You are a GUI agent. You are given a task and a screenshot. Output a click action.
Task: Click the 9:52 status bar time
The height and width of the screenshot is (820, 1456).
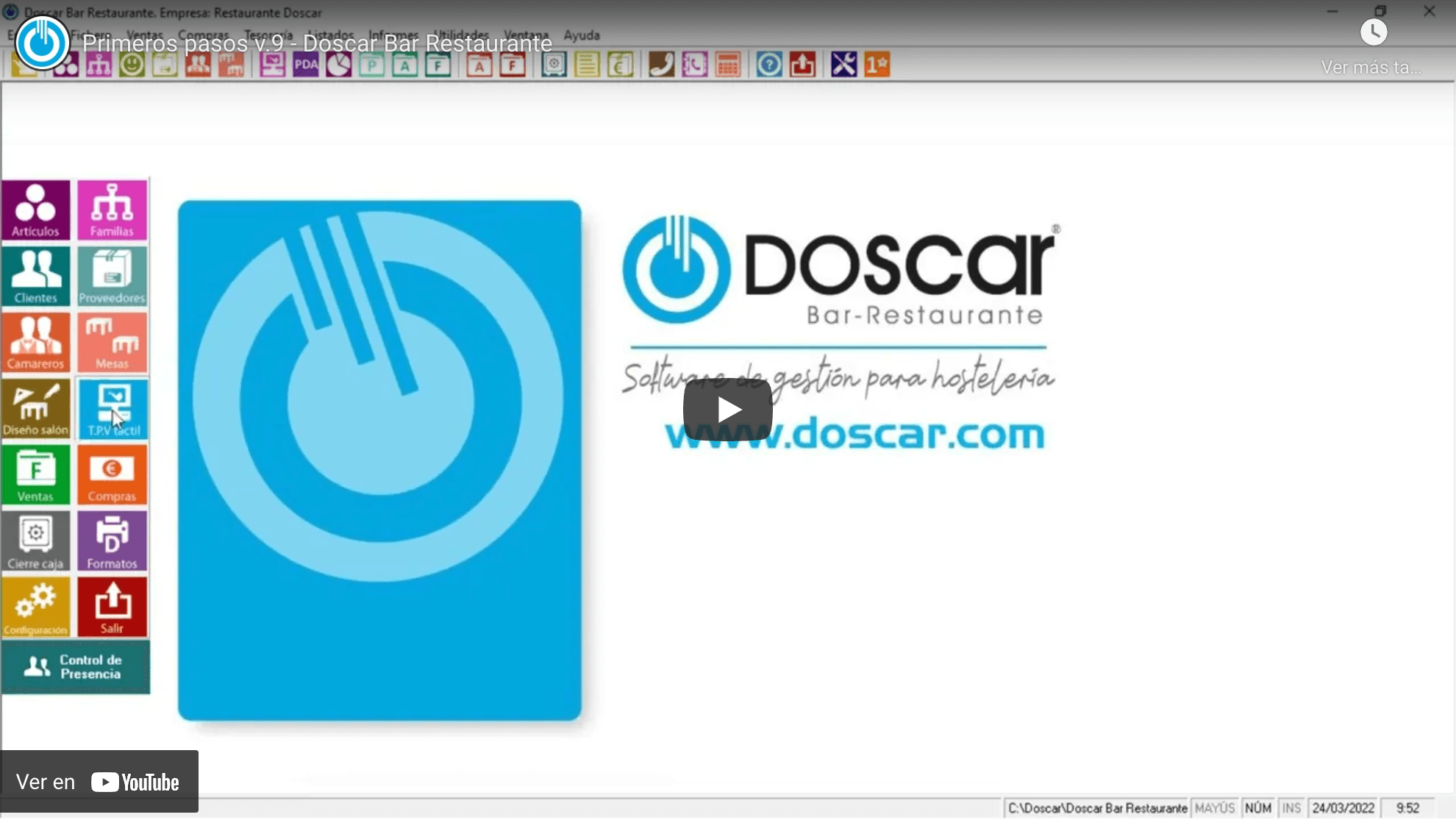click(1407, 808)
